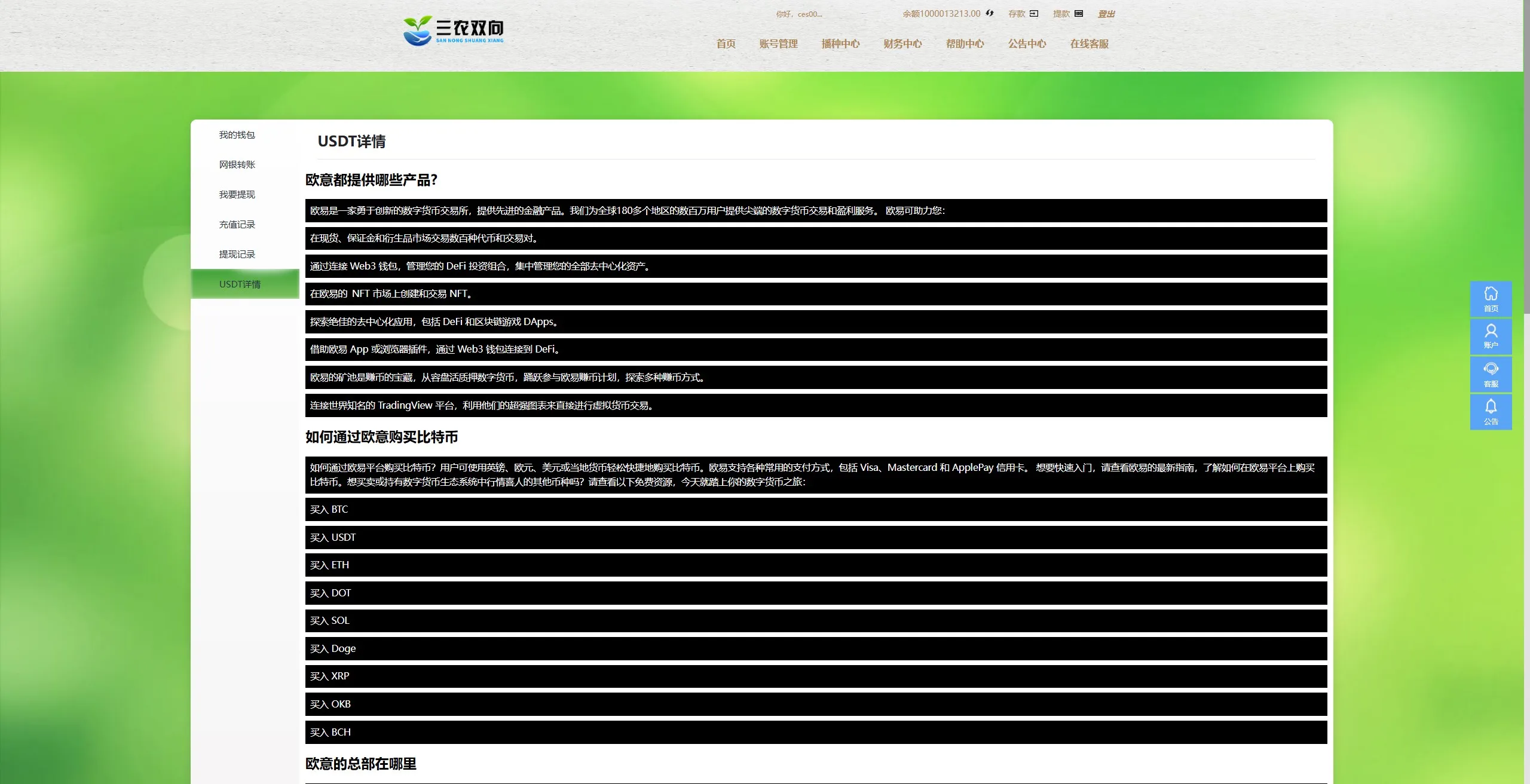Image resolution: width=1530 pixels, height=784 pixels.
Task: Click the row 买入 SOL
Action: tap(816, 620)
